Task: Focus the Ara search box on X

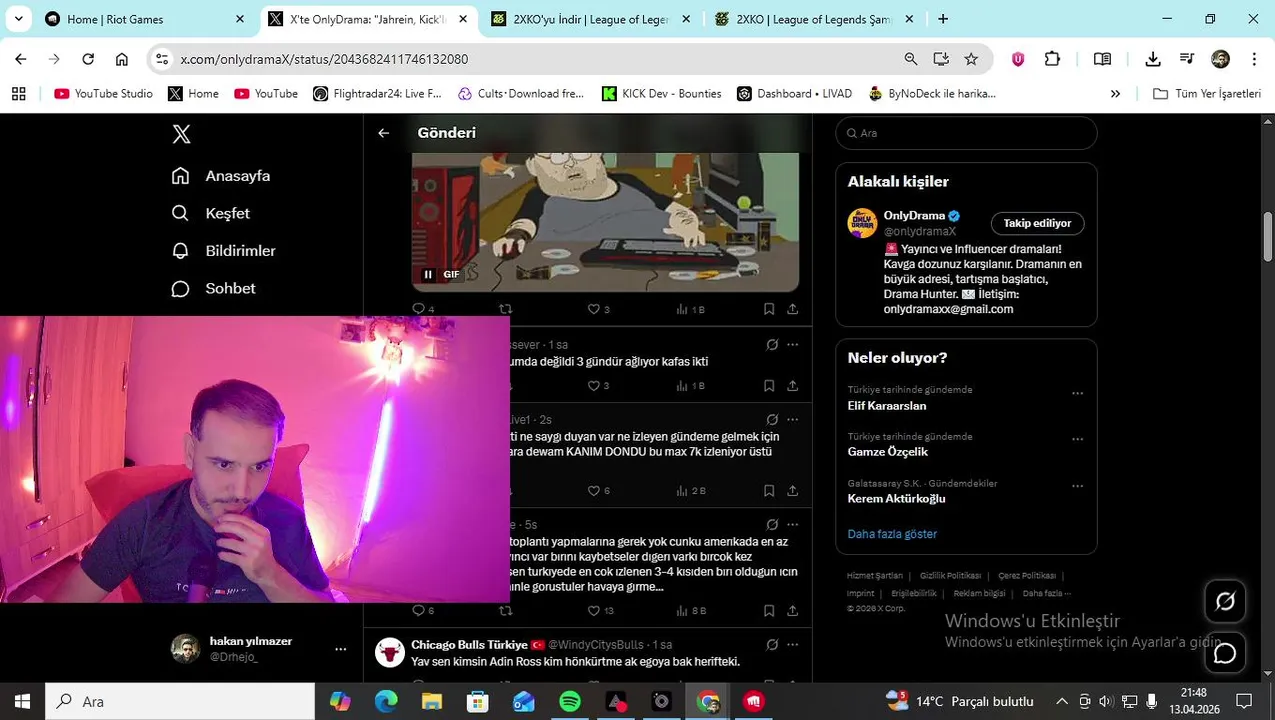Action: [966, 133]
